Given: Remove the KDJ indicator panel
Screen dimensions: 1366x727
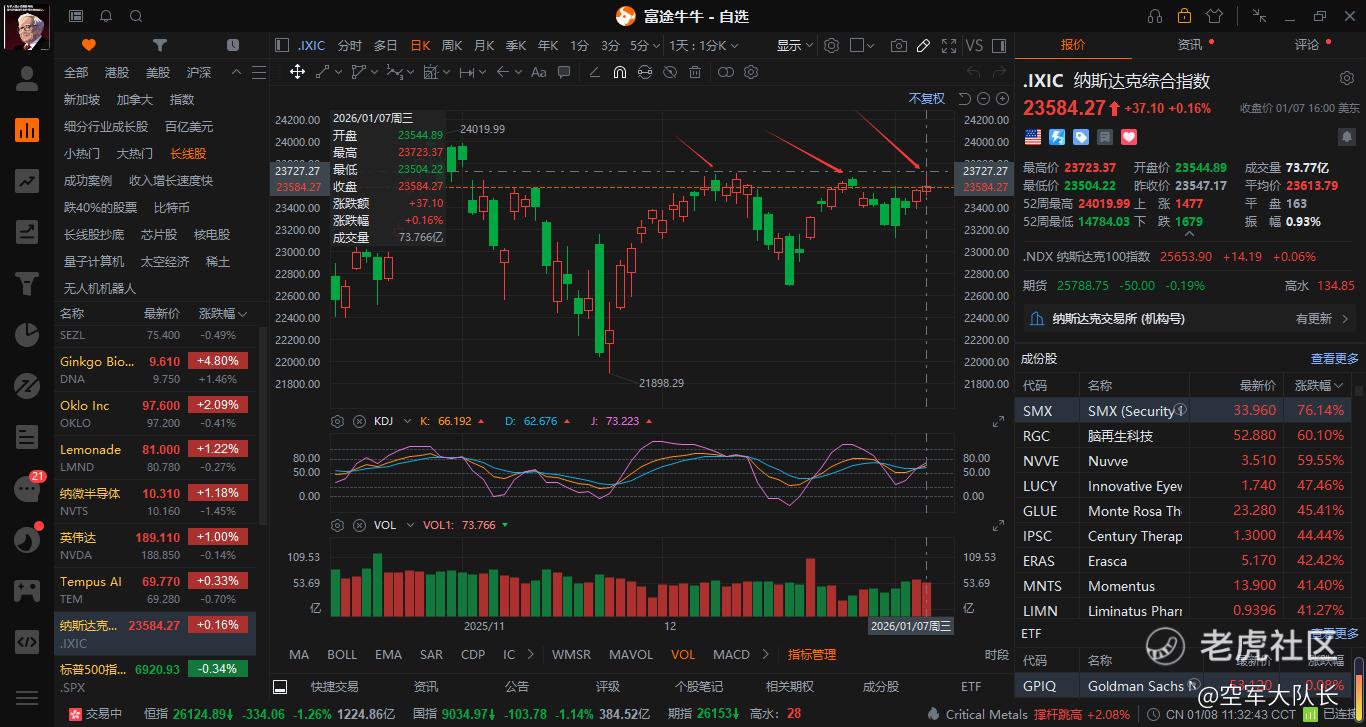Looking at the screenshot, I should (x=359, y=421).
